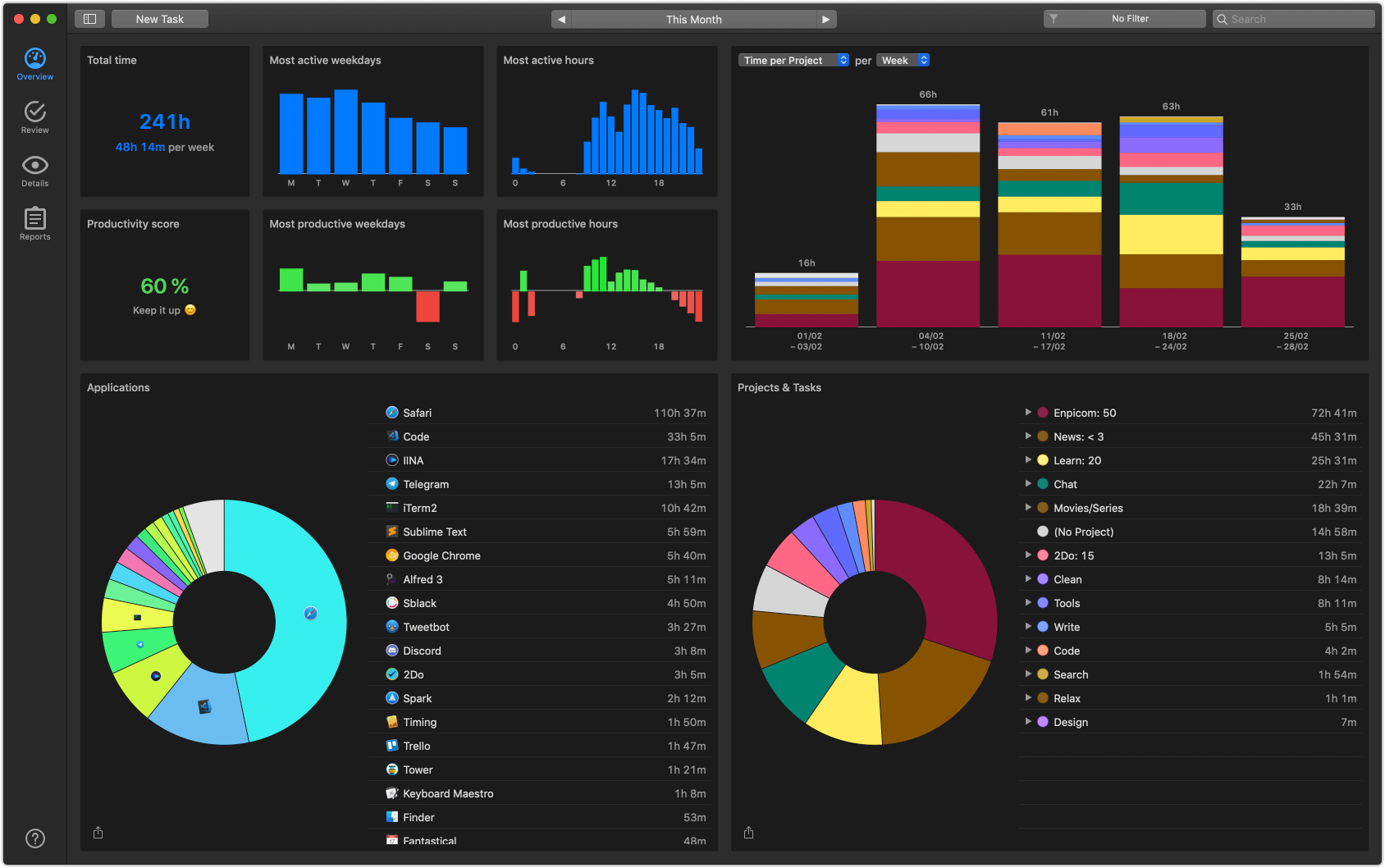Expand the Chat project row
Viewport: 1385px width, 868px height.
click(1028, 484)
